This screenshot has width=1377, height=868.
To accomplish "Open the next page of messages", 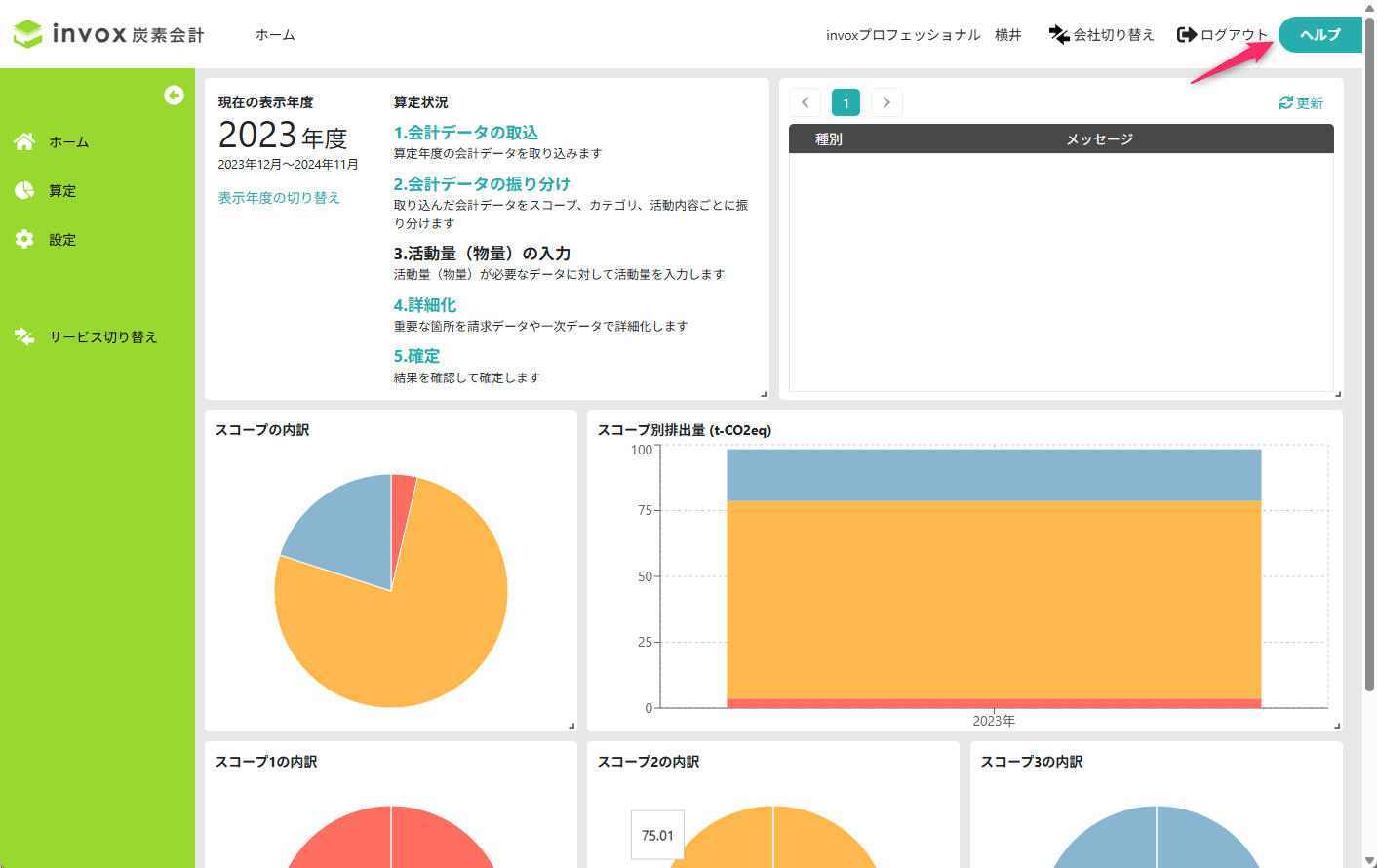I will 886,101.
